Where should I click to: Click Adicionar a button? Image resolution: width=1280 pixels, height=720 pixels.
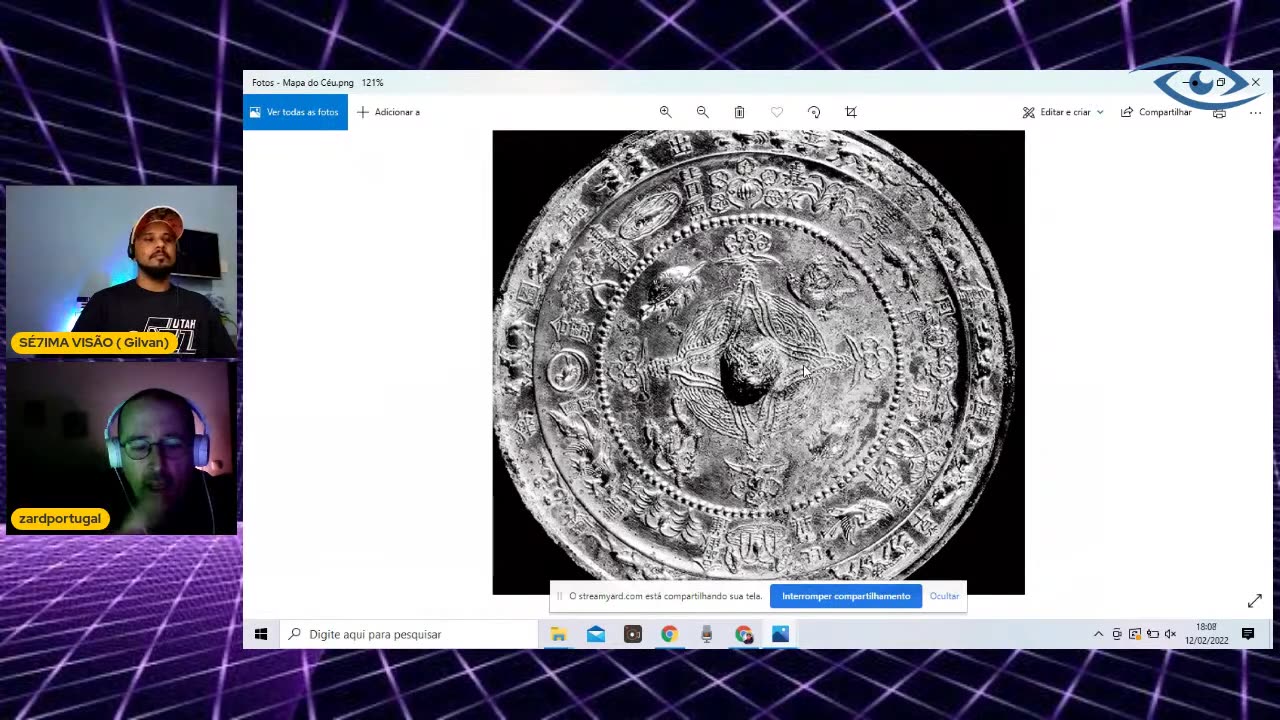point(389,112)
